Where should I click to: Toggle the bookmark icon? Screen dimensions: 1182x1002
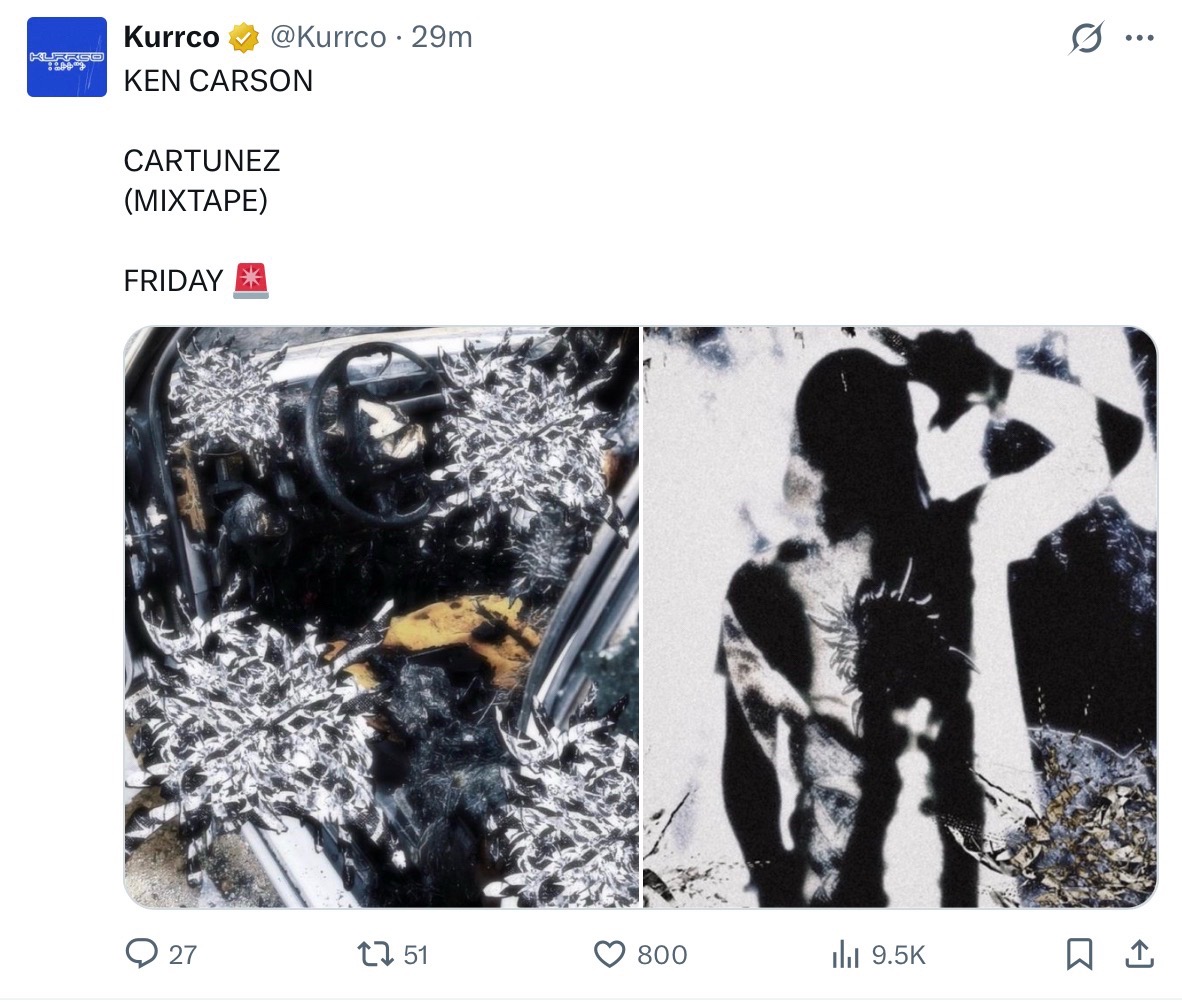point(1079,954)
